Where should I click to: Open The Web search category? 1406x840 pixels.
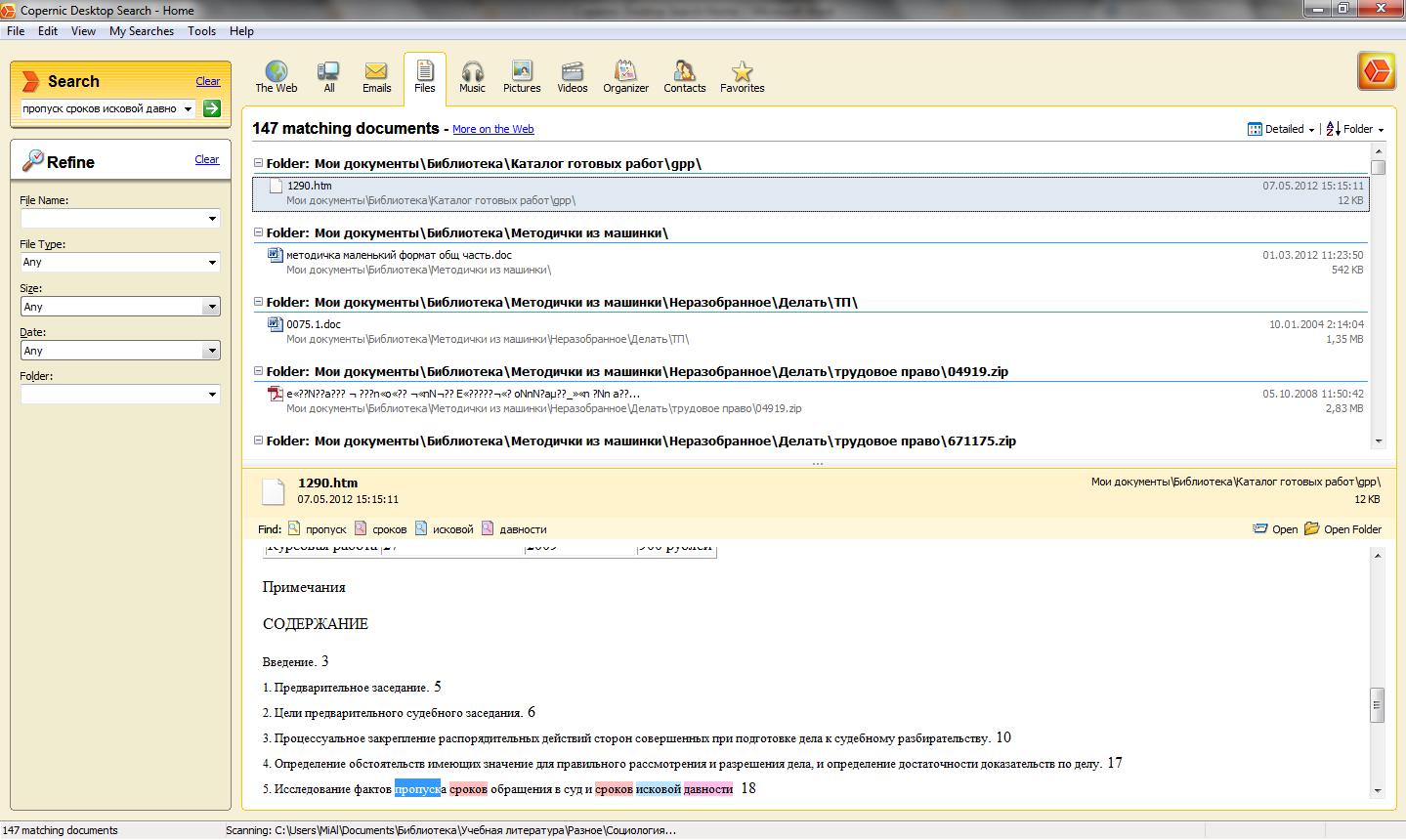[276, 76]
